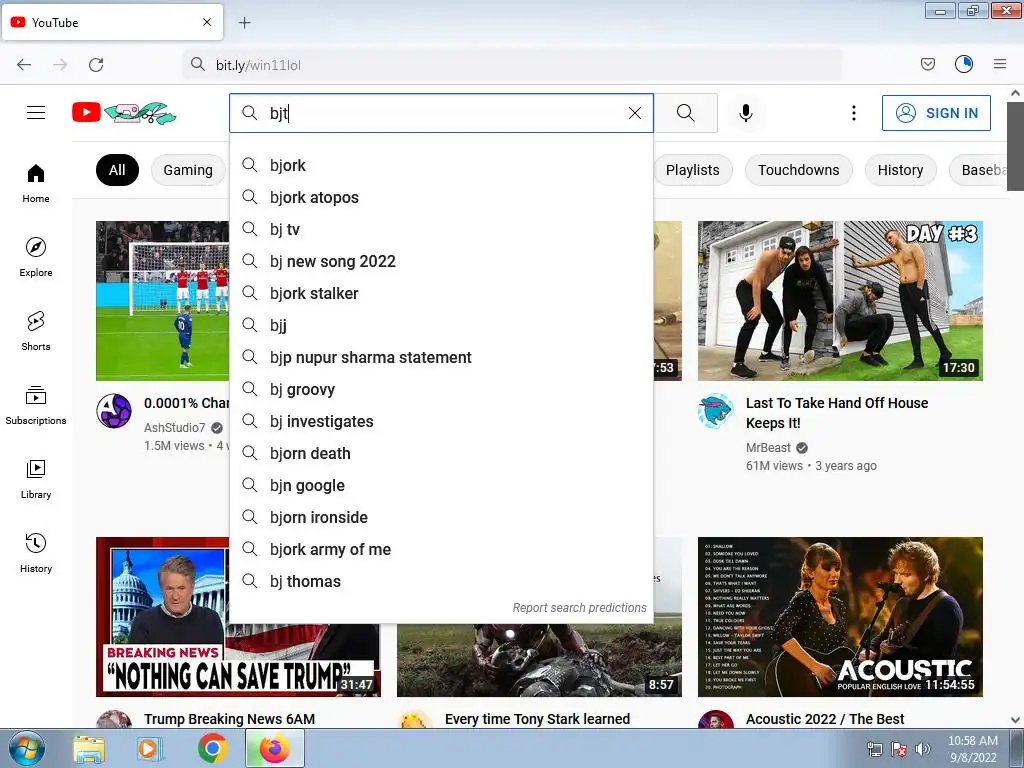Choose suggestion "bjorn ironside"
This screenshot has height=768, width=1024.
pos(441,517)
